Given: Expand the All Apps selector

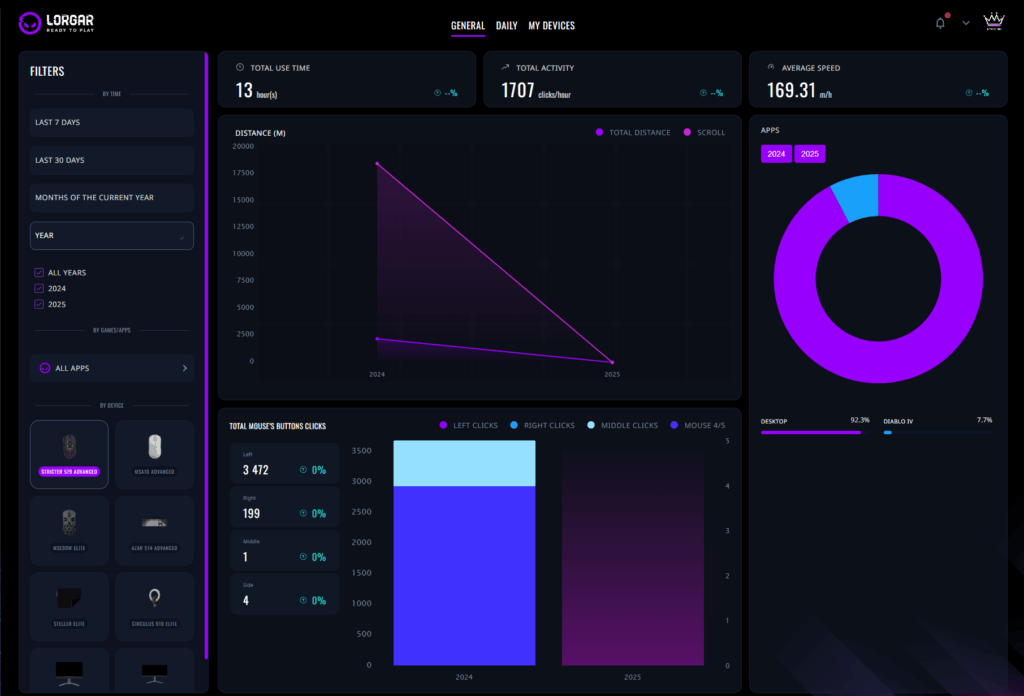Looking at the screenshot, I should tap(111, 368).
